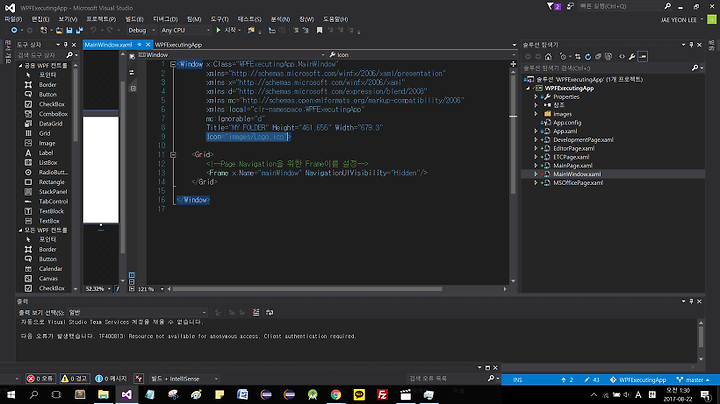Open Chrome from the taskbar
This screenshot has height=404, width=720.
pyautogui.click(x=336, y=394)
